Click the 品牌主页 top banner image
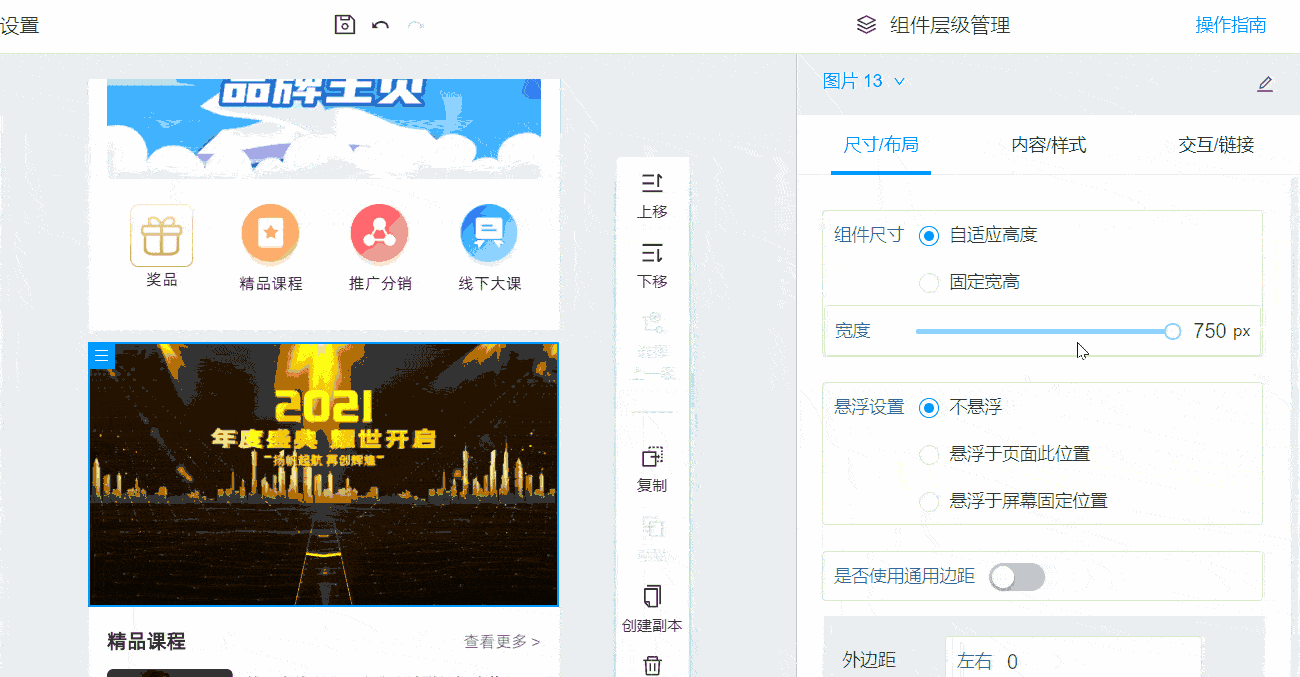Screen dimensions: 1300x677 [324, 129]
